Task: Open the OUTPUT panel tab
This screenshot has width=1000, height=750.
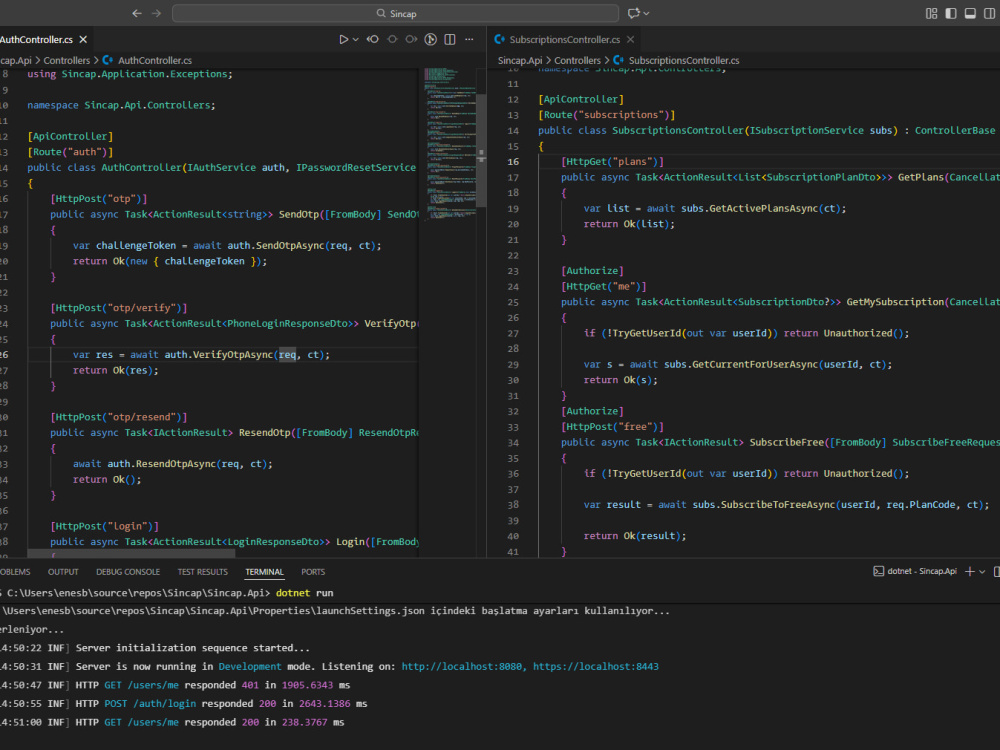Action: [x=63, y=572]
